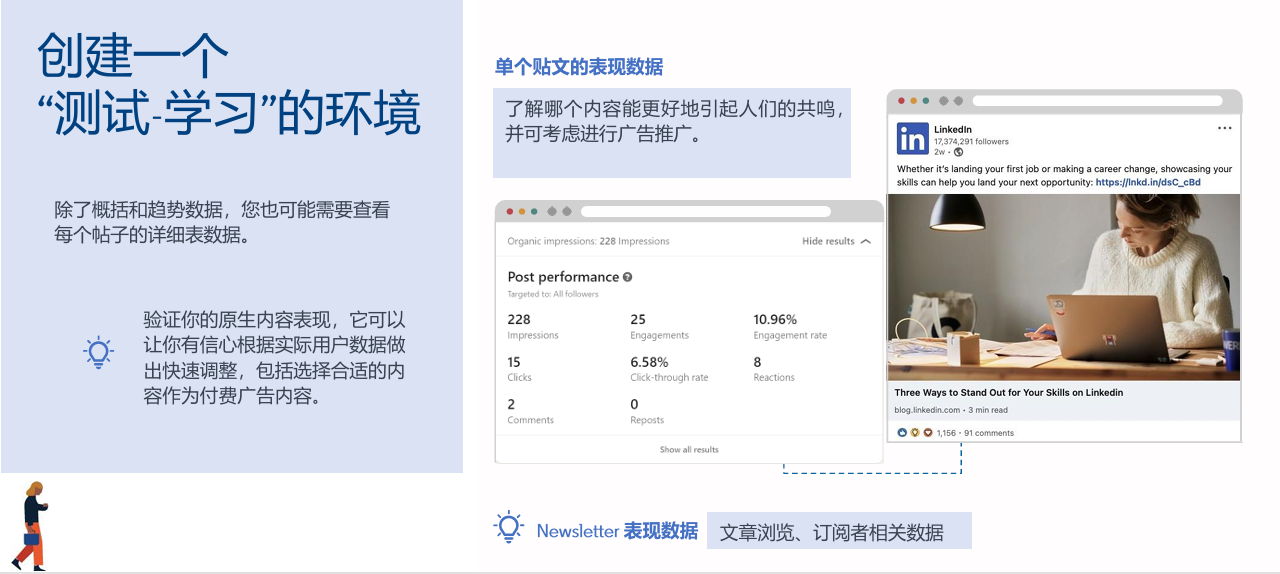Select the 文章浏览、订阅者相关数据 text box

coord(839,532)
